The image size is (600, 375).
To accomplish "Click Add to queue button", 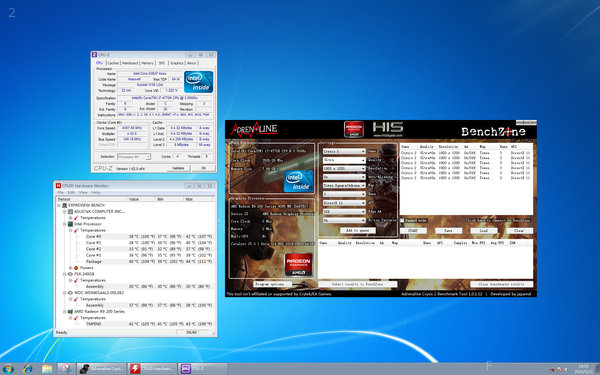I will coord(358,231).
